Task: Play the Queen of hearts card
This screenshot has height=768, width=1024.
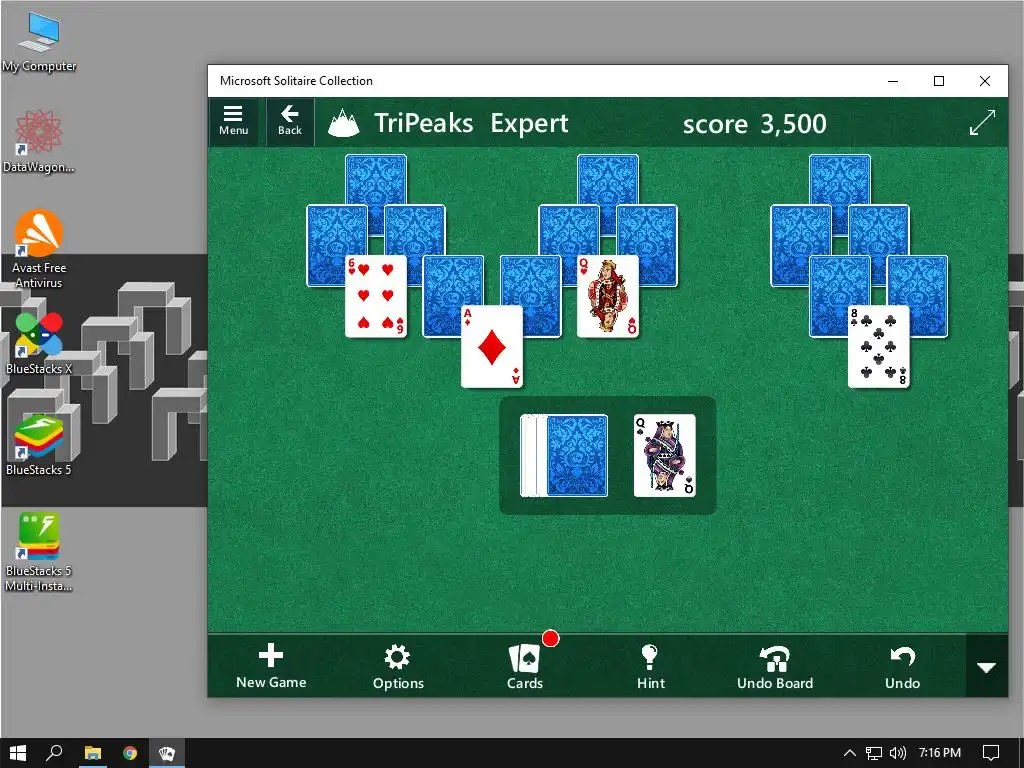Action: (608, 296)
